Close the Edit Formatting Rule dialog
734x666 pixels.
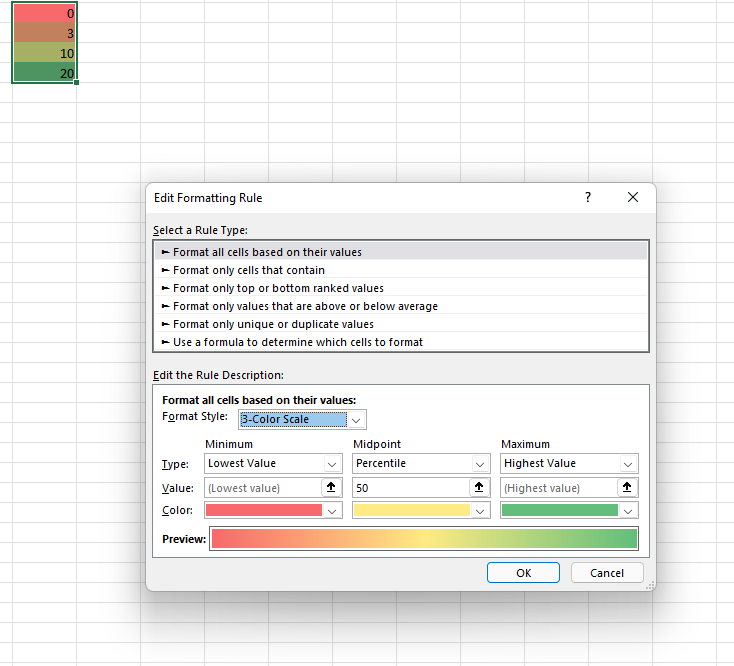tap(633, 197)
